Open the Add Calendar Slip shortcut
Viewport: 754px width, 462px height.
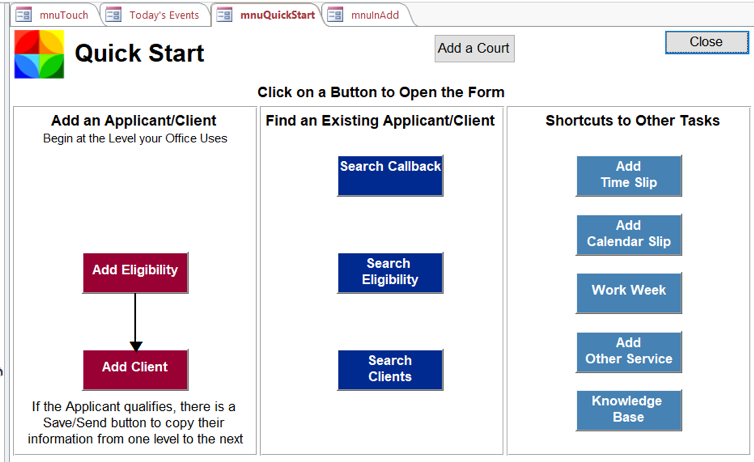(629, 234)
